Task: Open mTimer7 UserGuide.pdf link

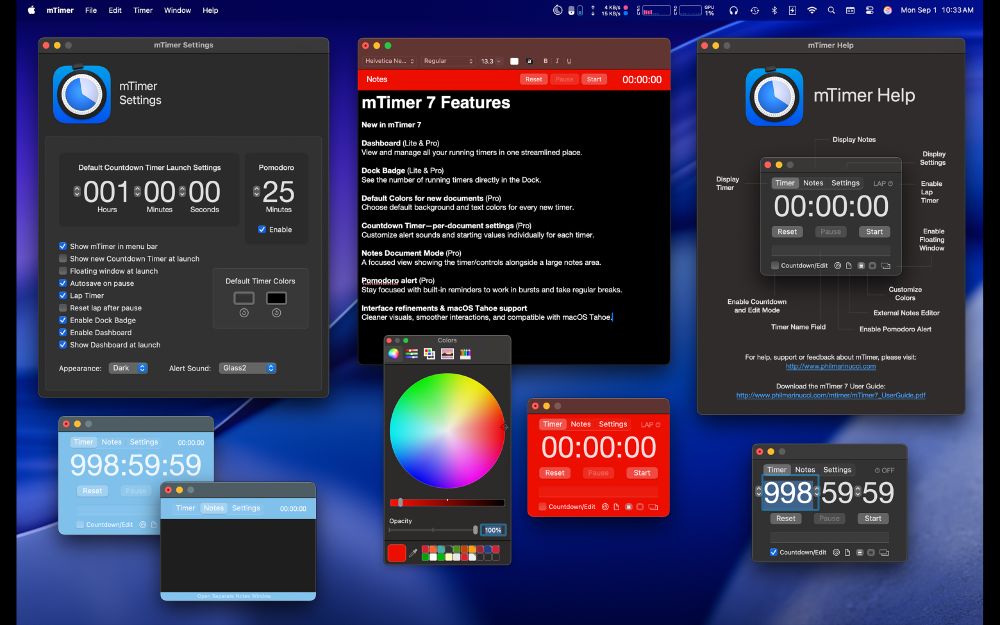Action: [830, 395]
